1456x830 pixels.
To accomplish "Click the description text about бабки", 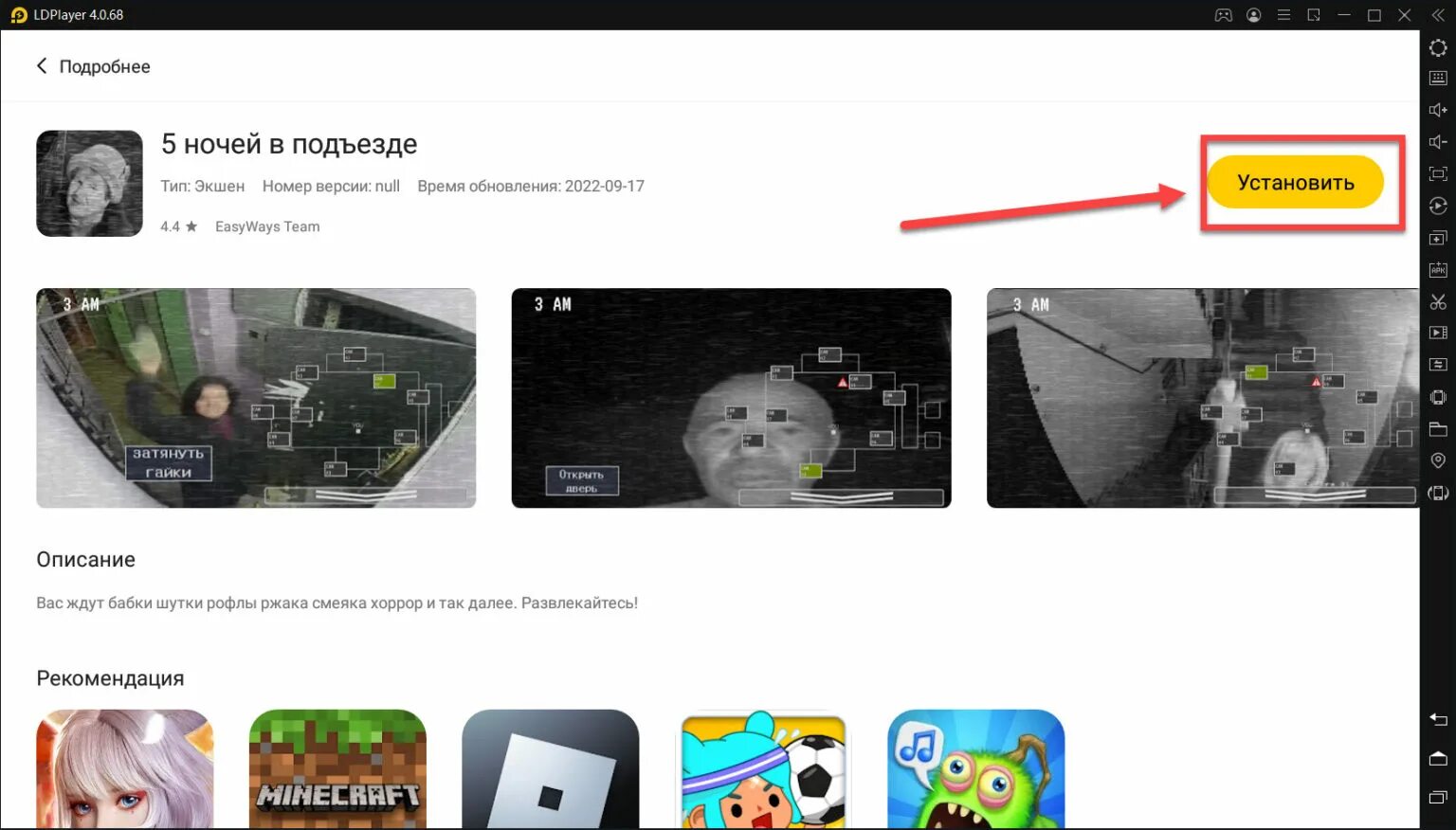I will tap(337, 603).
